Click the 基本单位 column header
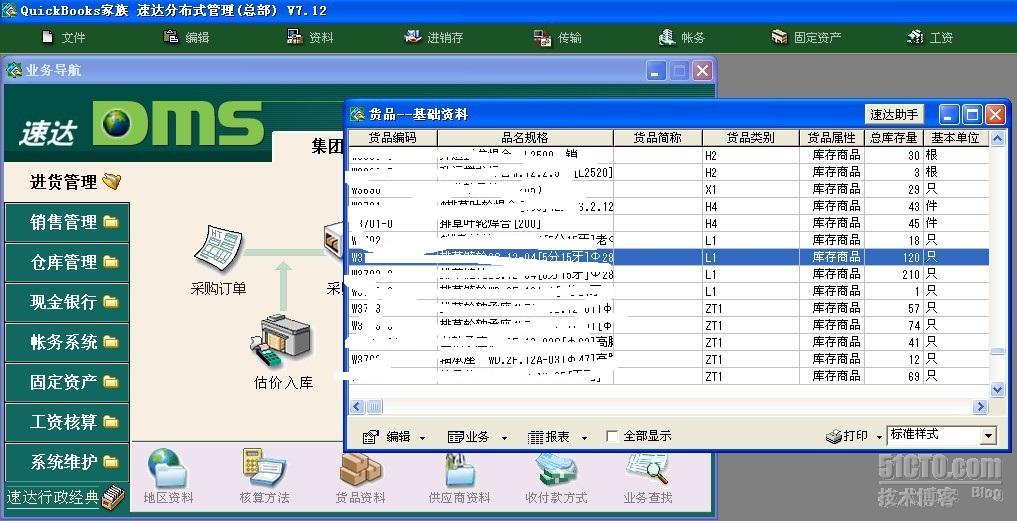The image size is (1017, 521). (956, 138)
